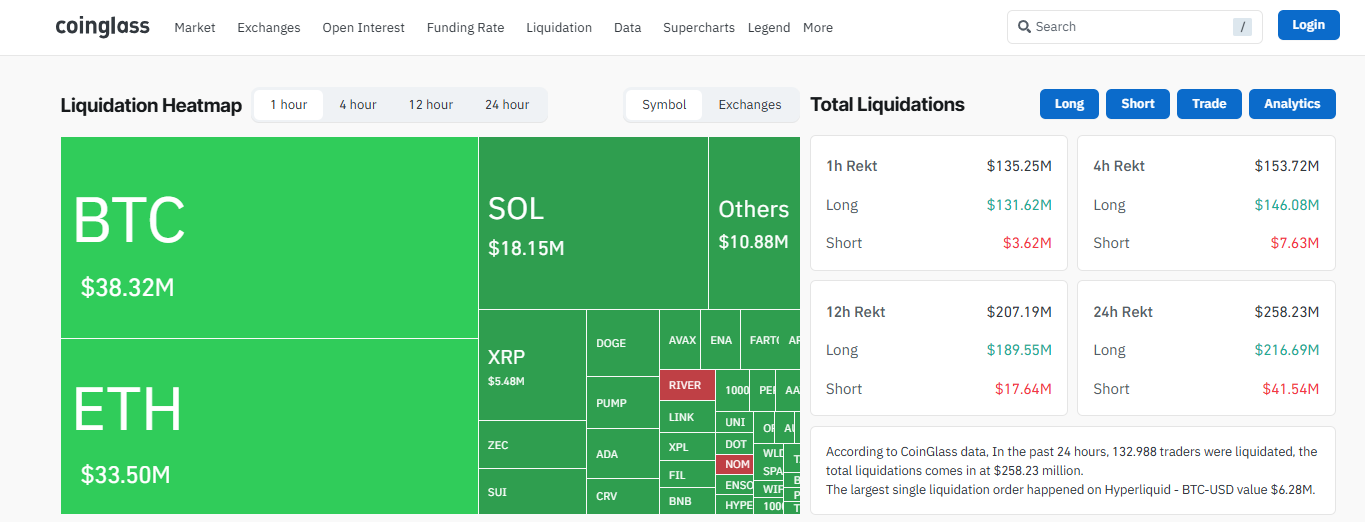1365x522 pixels.
Task: Select the BTC heatmap tile
Action: click(x=268, y=238)
